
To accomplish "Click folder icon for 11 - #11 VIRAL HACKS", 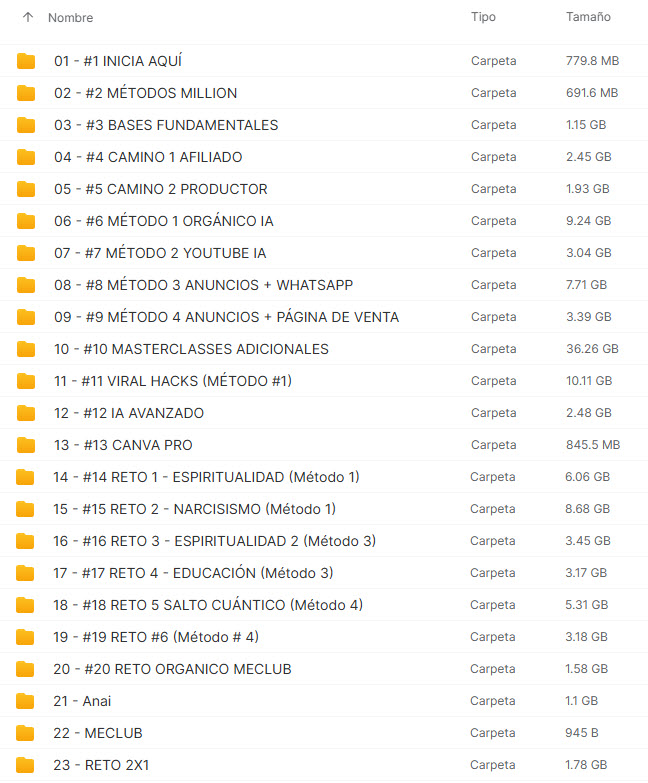I will click(26, 381).
